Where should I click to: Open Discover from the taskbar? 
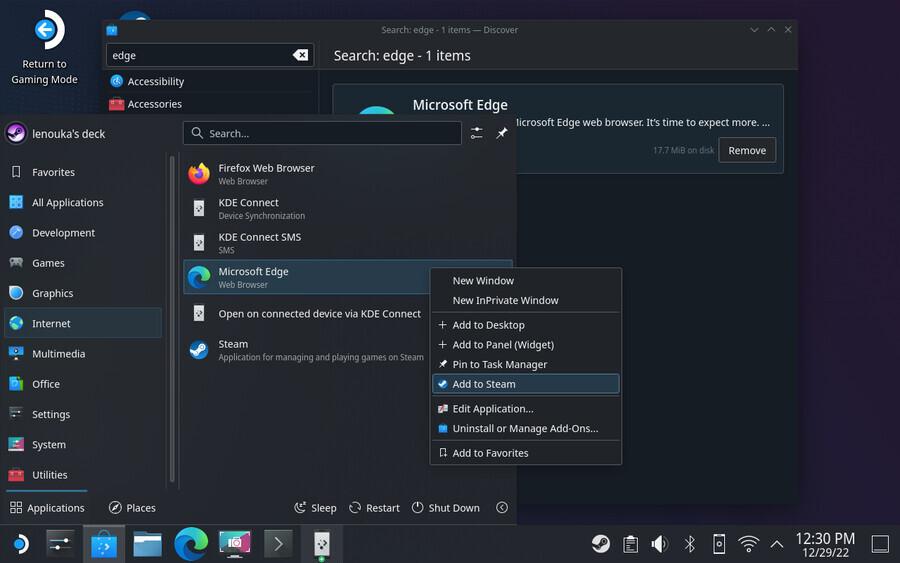[104, 543]
